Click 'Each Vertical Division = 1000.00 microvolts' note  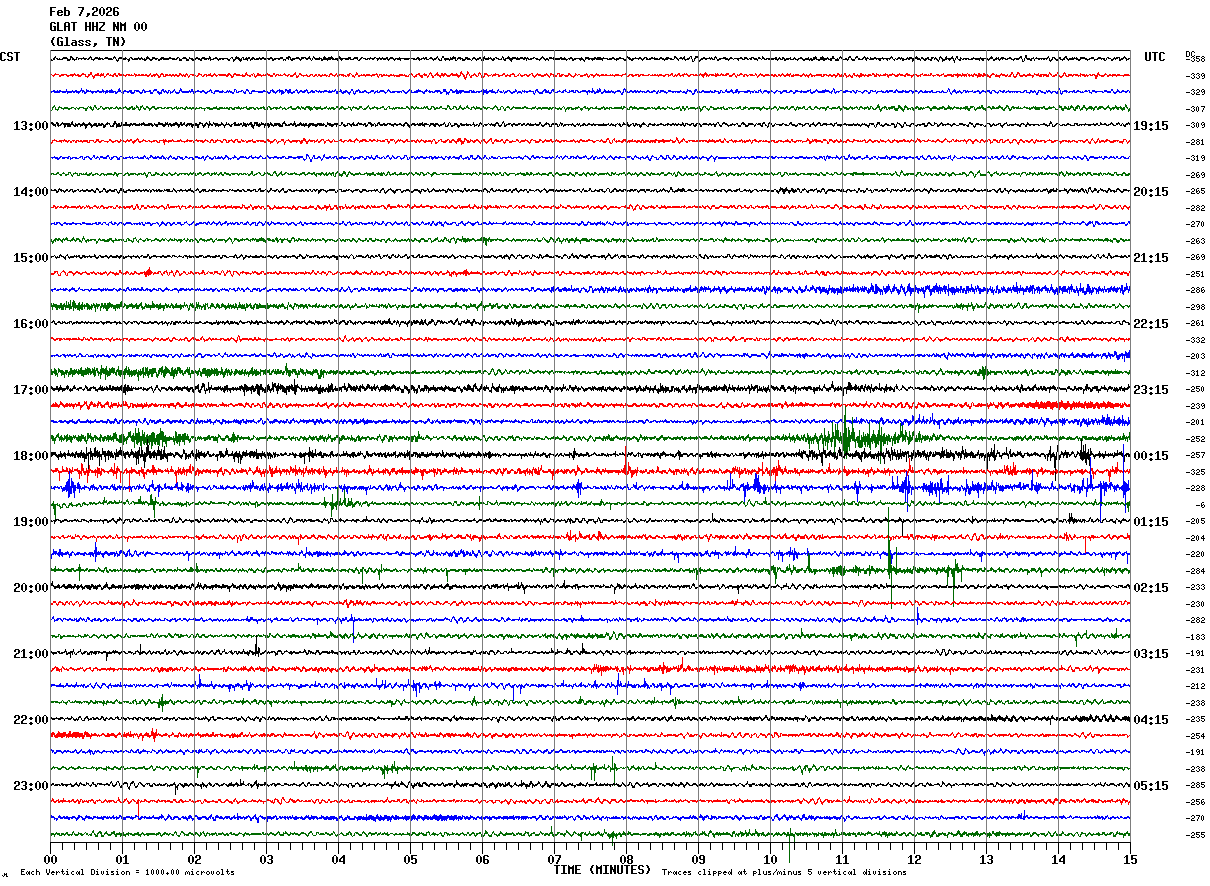127,872
